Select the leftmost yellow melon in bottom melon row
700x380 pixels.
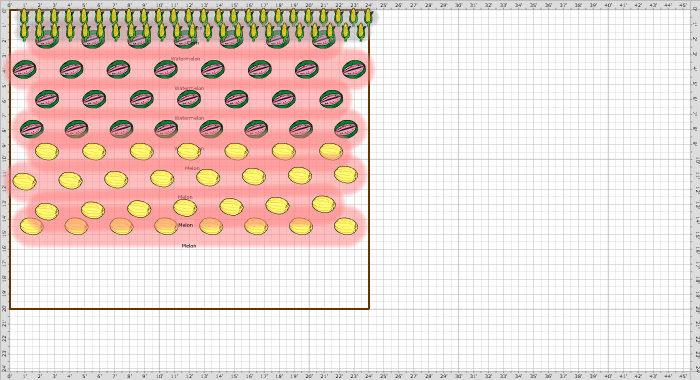32,226
